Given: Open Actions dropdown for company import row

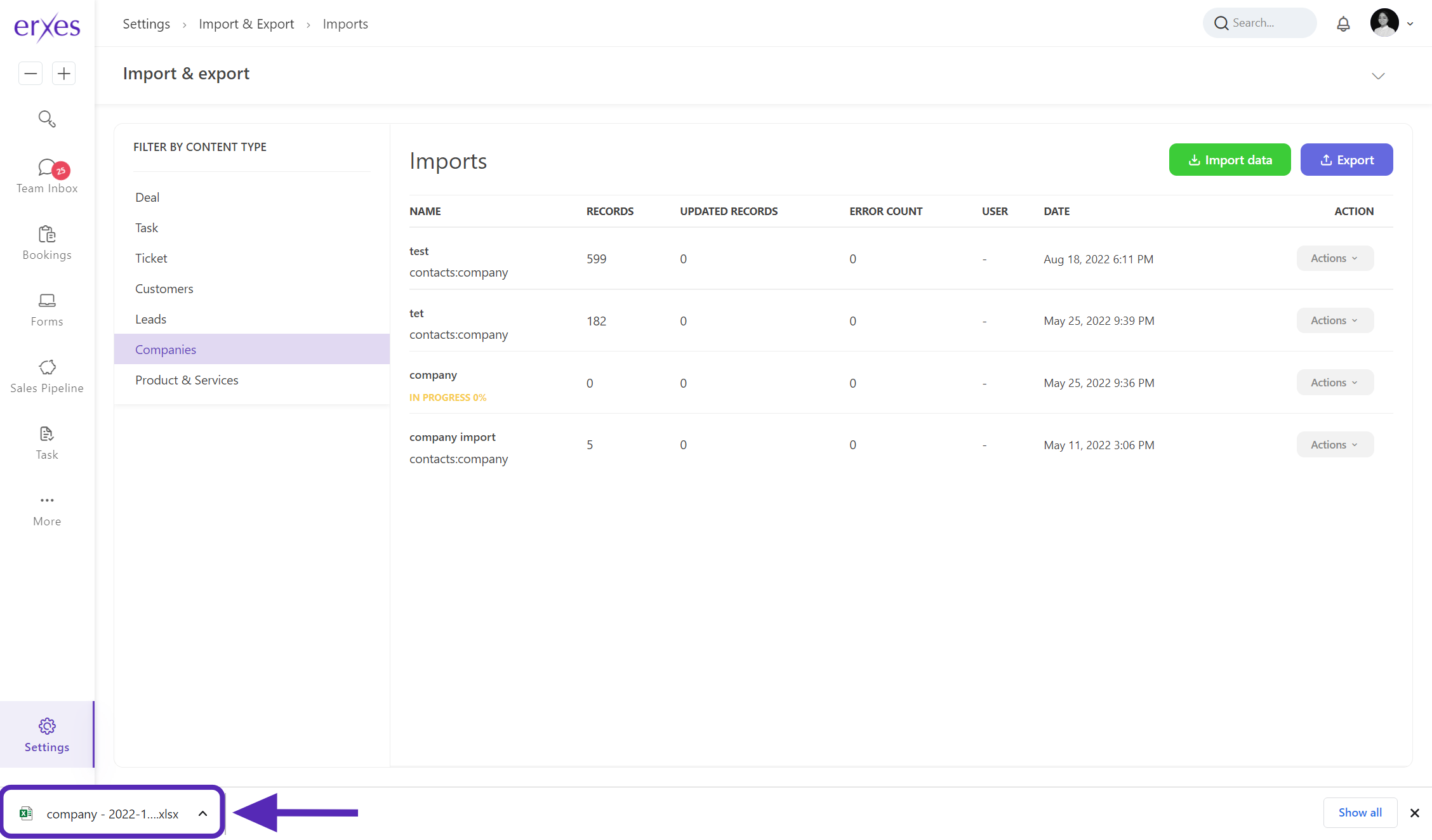Looking at the screenshot, I should (x=1334, y=445).
